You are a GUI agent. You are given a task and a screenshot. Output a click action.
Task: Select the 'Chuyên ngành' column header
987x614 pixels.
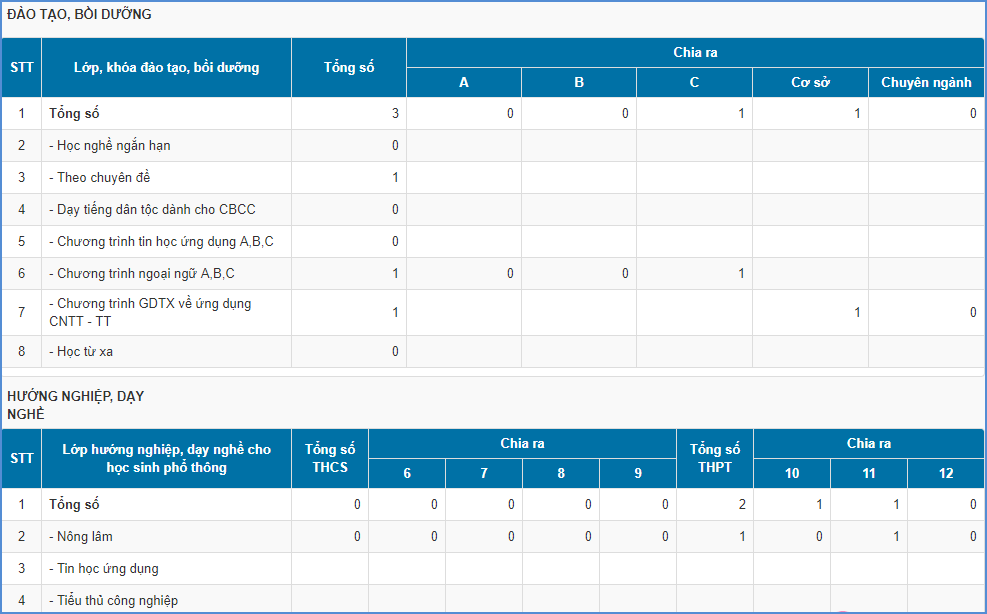pos(926,83)
